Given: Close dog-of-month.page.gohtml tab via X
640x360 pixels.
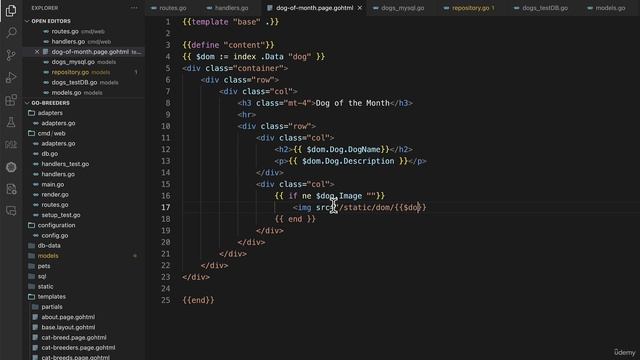Looking at the screenshot, I should (360, 8).
